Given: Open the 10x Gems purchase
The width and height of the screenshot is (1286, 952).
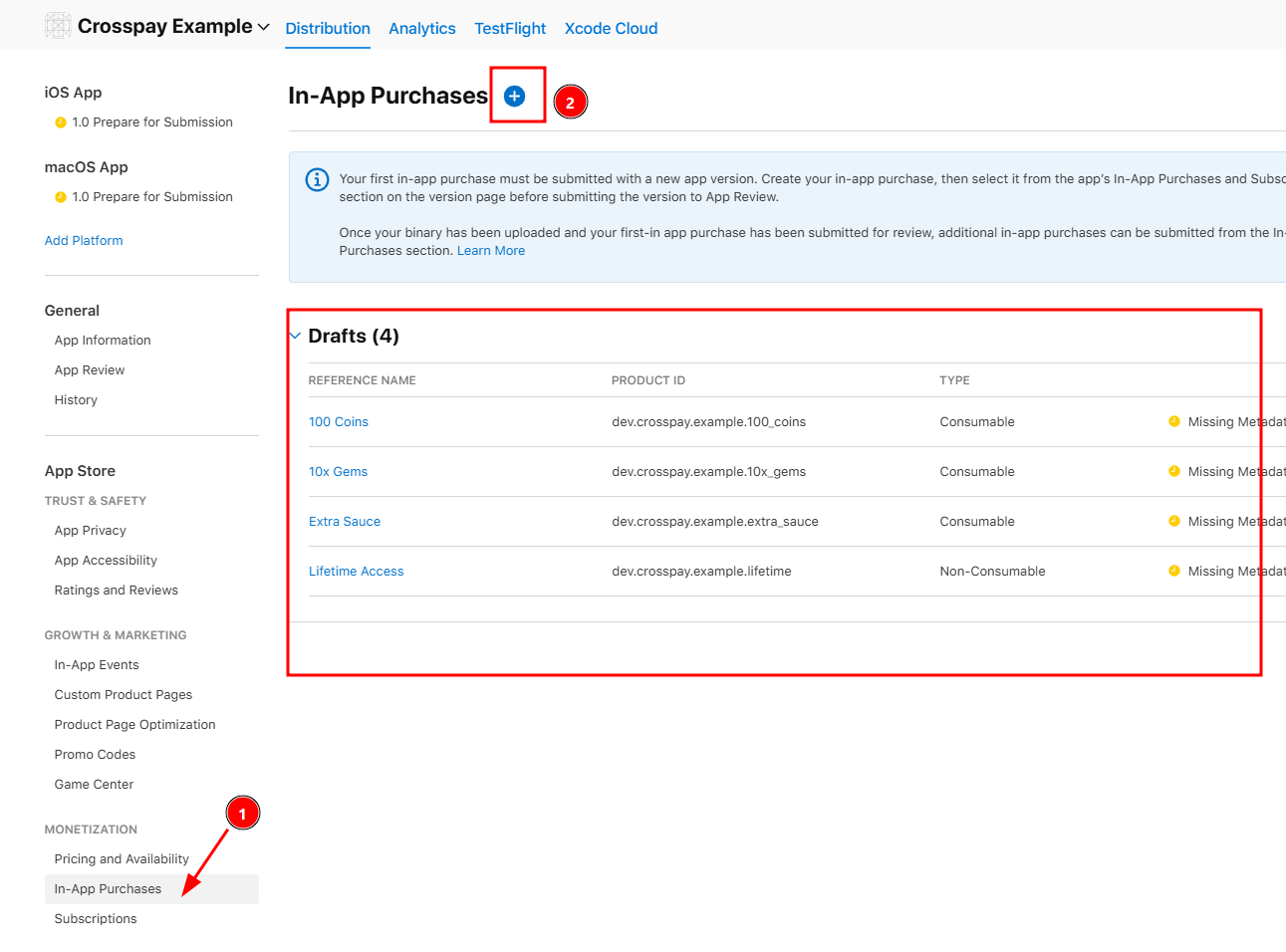Looking at the screenshot, I should (x=338, y=472).
